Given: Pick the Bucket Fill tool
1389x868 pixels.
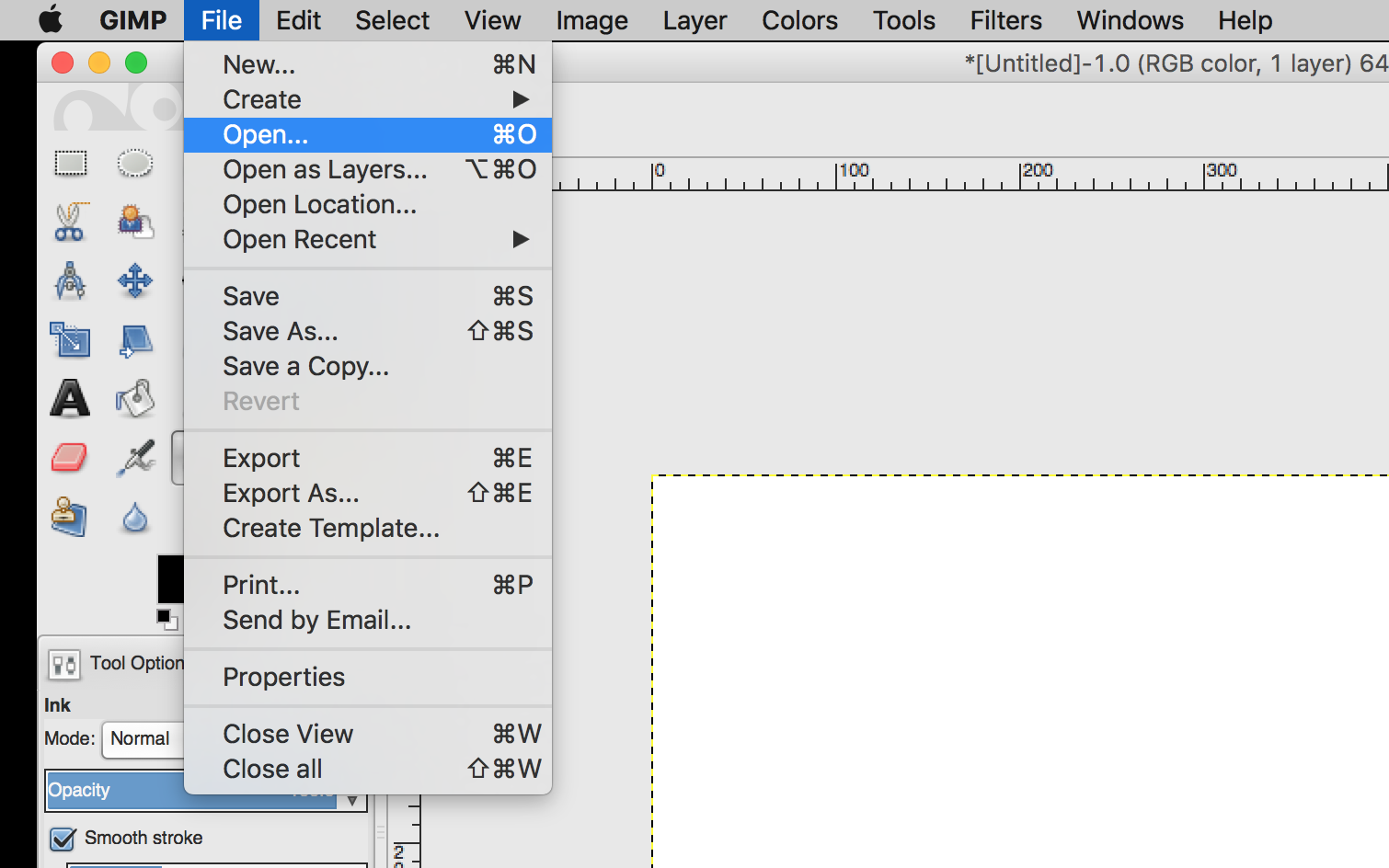Looking at the screenshot, I should 135,399.
